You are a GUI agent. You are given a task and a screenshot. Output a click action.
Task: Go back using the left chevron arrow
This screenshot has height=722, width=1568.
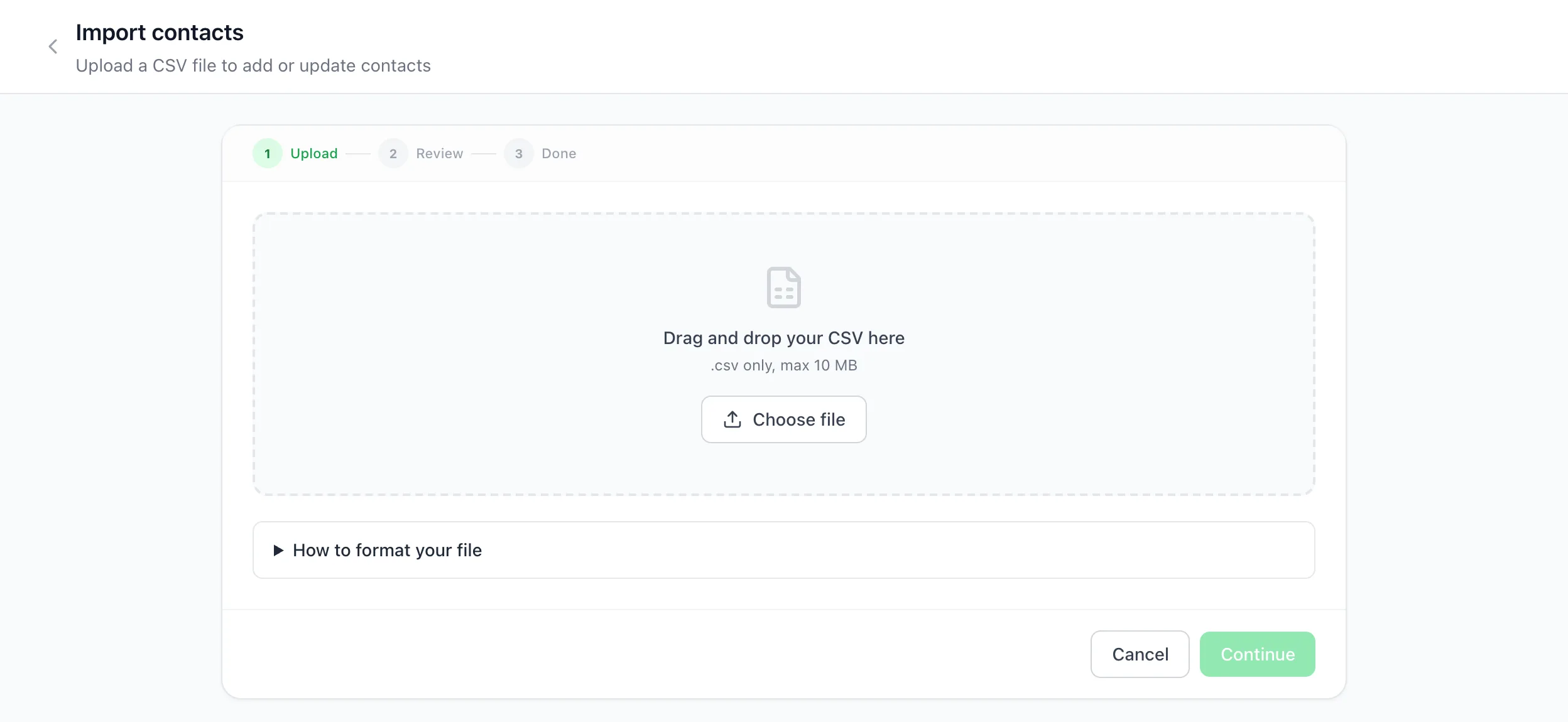click(x=53, y=46)
